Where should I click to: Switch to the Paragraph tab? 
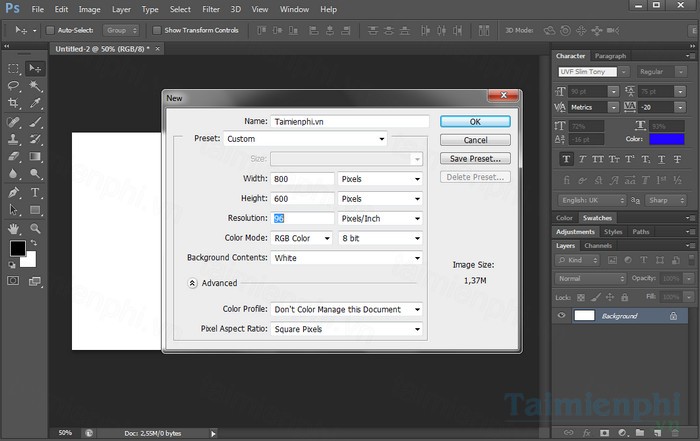coord(610,56)
